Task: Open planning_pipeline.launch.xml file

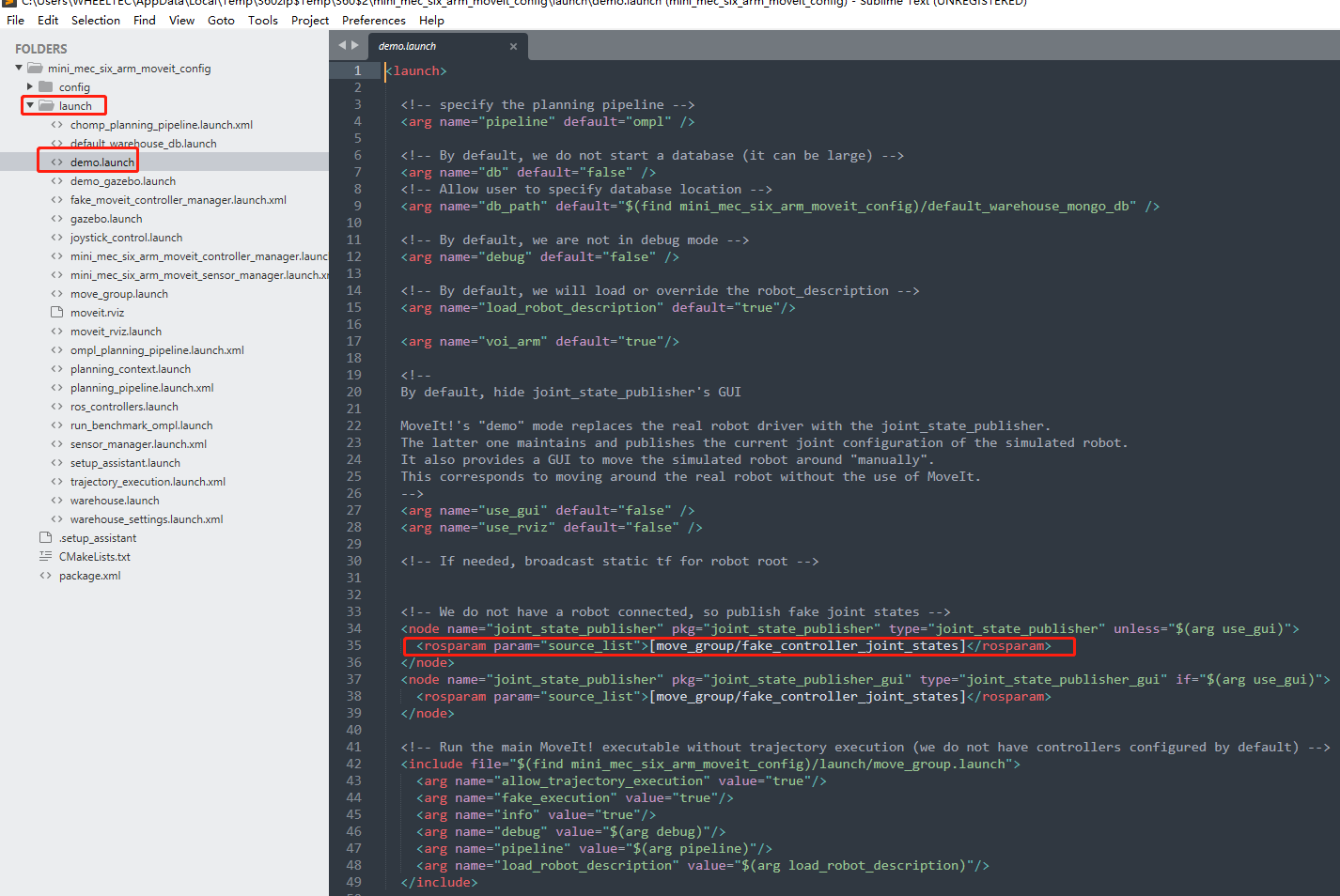Action: point(142,388)
